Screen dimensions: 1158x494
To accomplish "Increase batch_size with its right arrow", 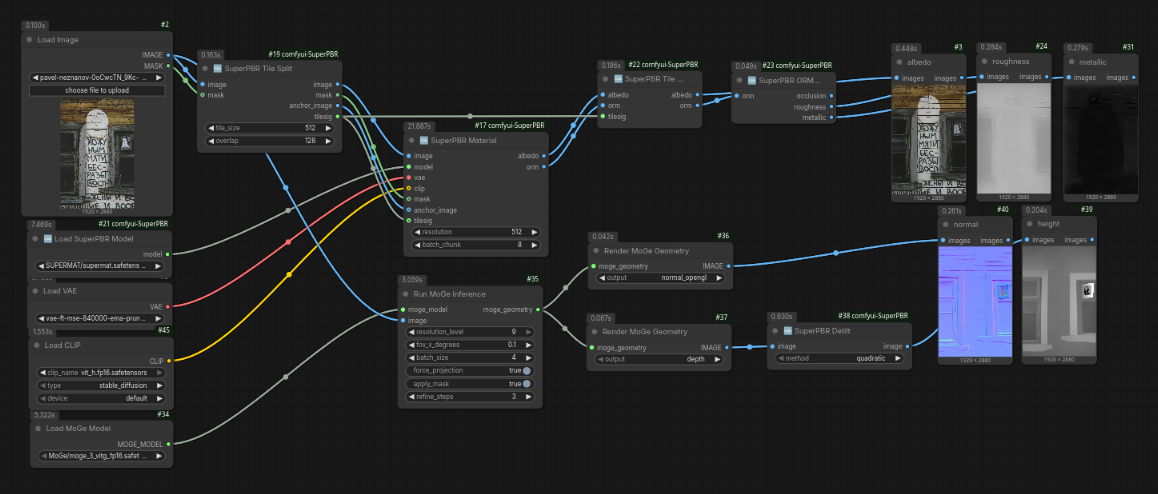I will click(530, 357).
